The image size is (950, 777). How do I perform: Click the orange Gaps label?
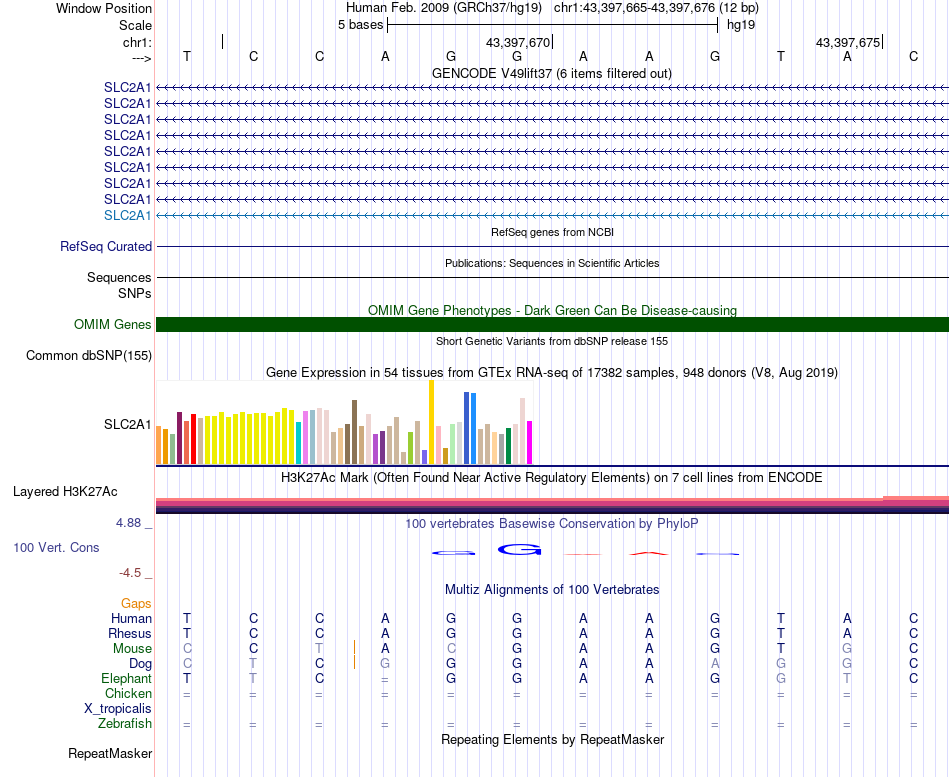click(x=136, y=604)
